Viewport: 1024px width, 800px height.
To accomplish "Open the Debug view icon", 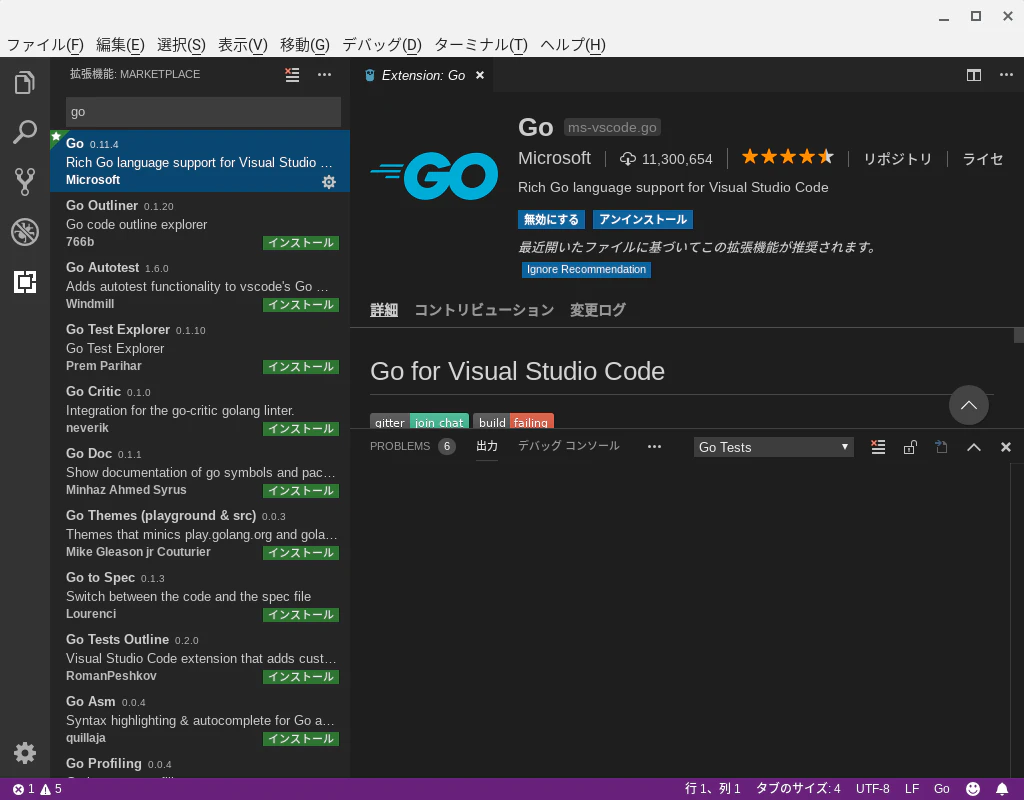I will pyautogui.click(x=25, y=232).
